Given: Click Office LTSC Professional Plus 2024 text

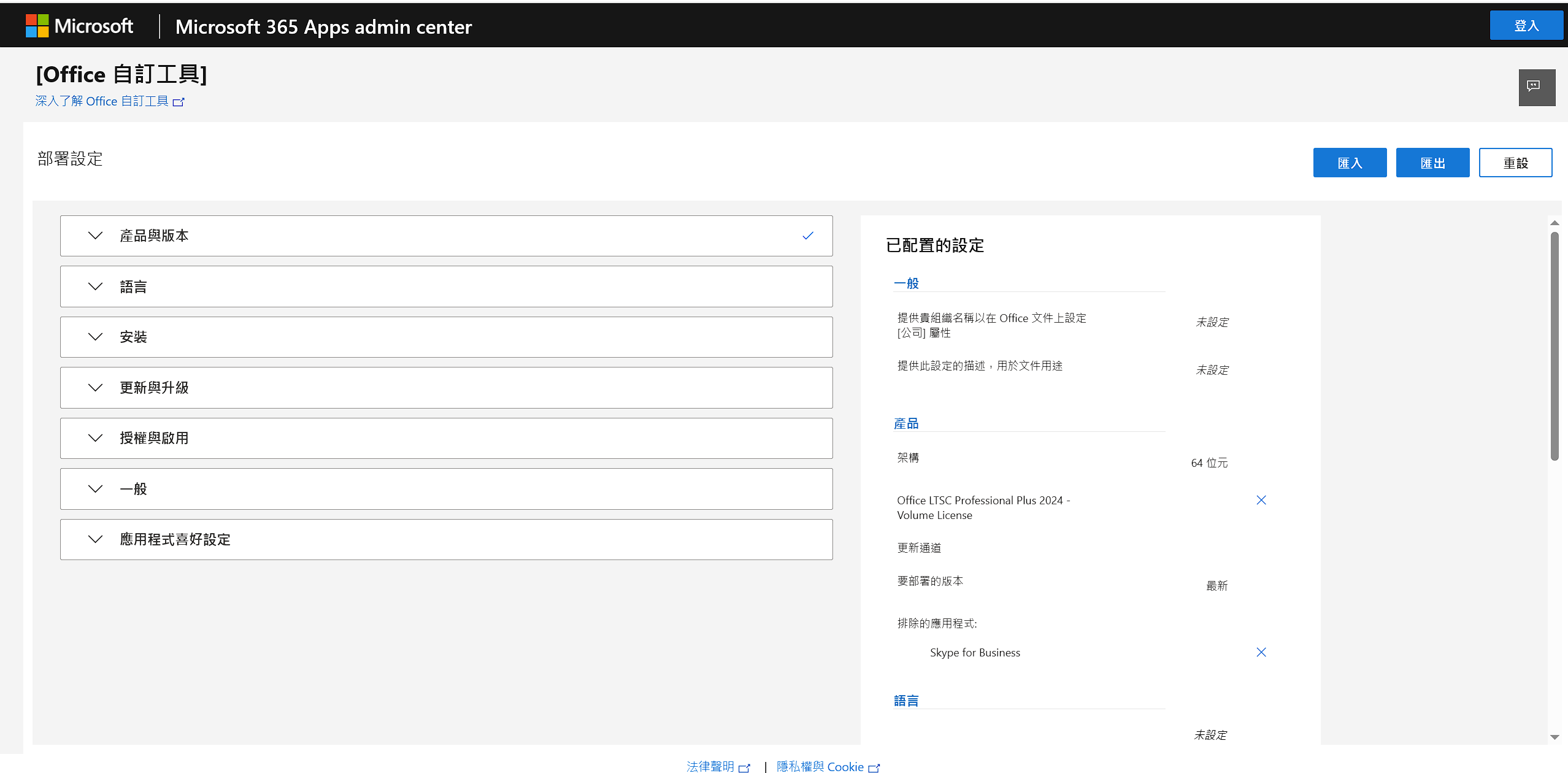Looking at the screenshot, I should point(983,508).
